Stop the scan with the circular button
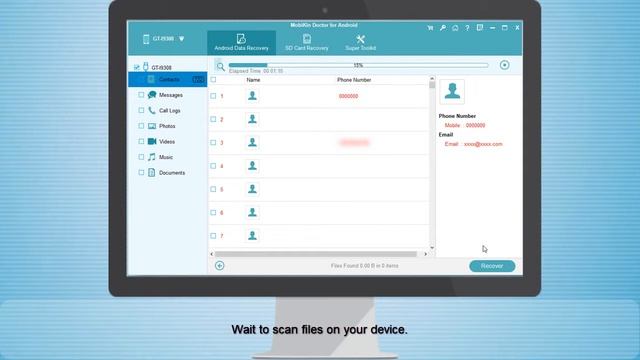Viewport: 640px width, 360px height. coord(504,65)
